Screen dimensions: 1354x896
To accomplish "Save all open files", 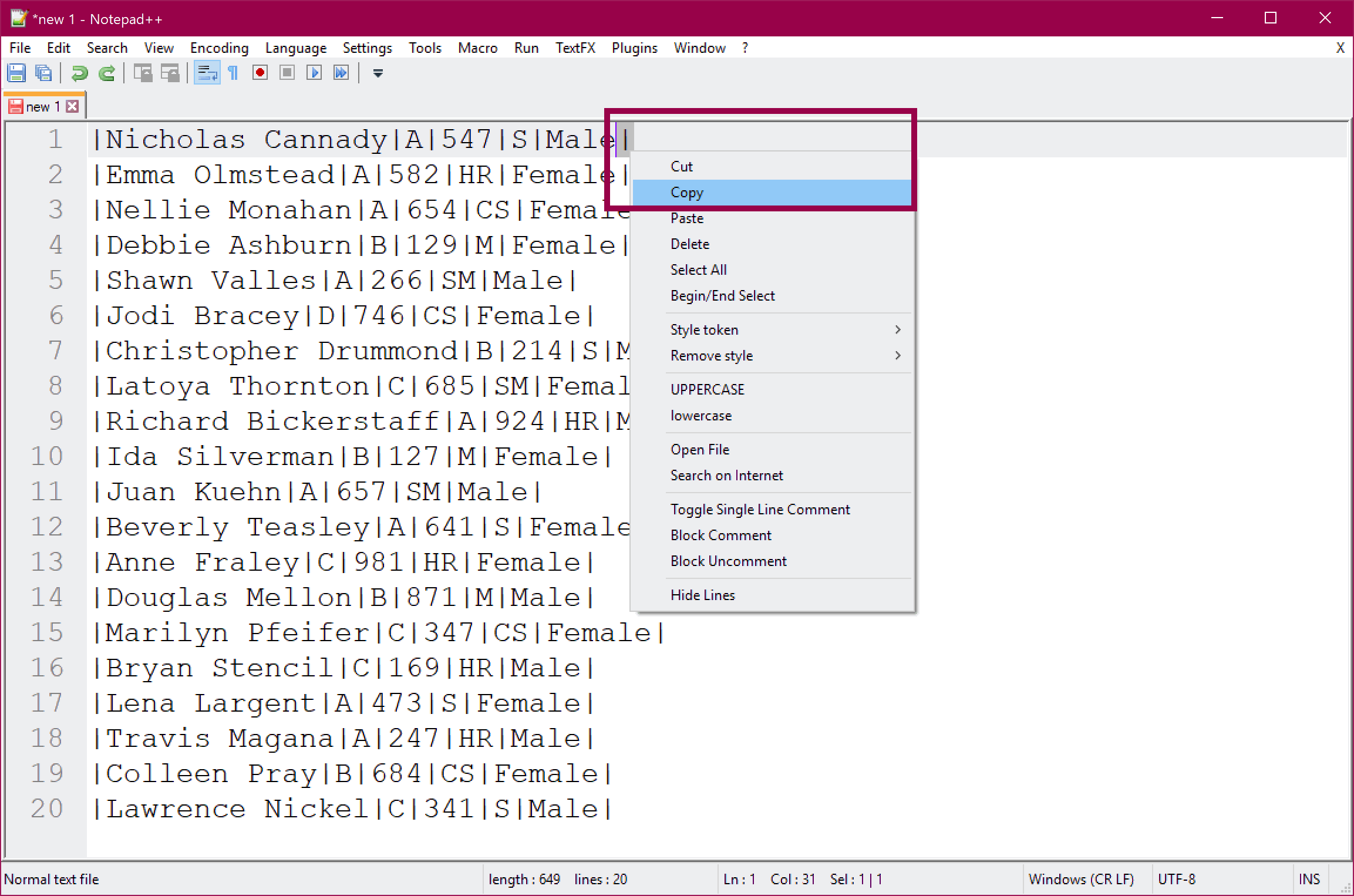I will 42,72.
